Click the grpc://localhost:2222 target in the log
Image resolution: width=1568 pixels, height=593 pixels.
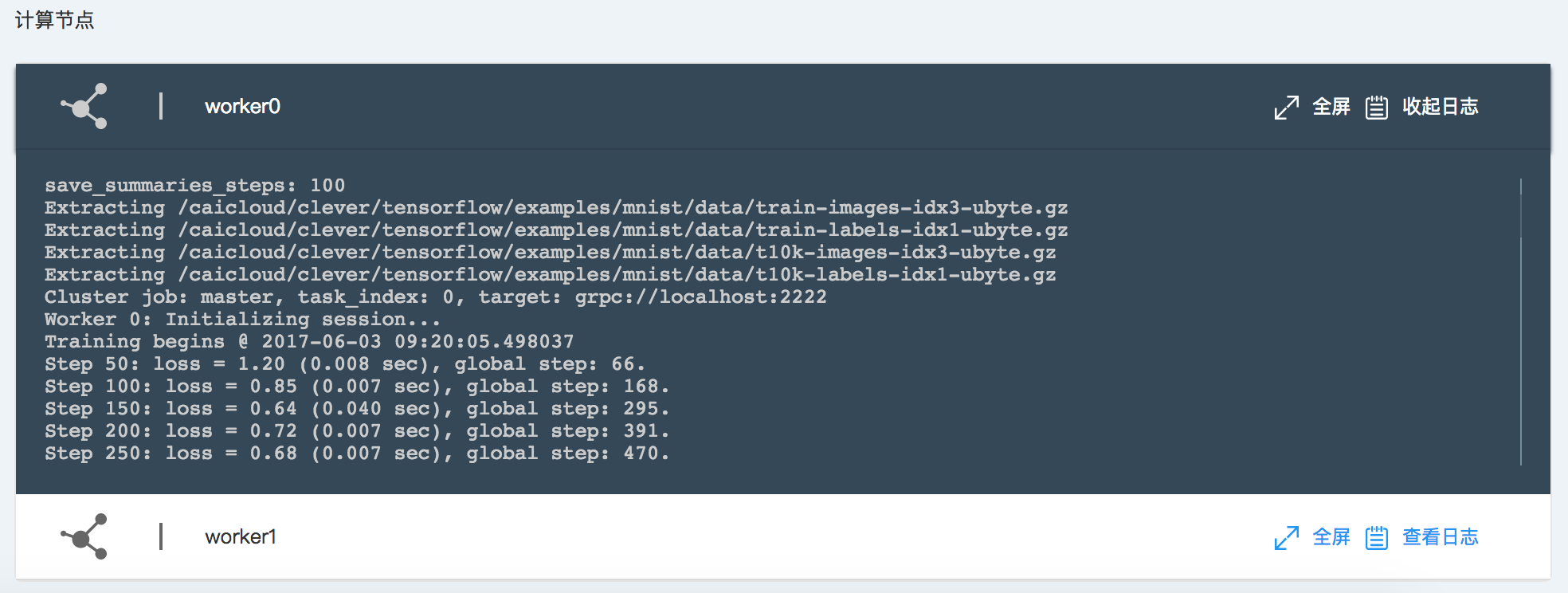tap(700, 297)
